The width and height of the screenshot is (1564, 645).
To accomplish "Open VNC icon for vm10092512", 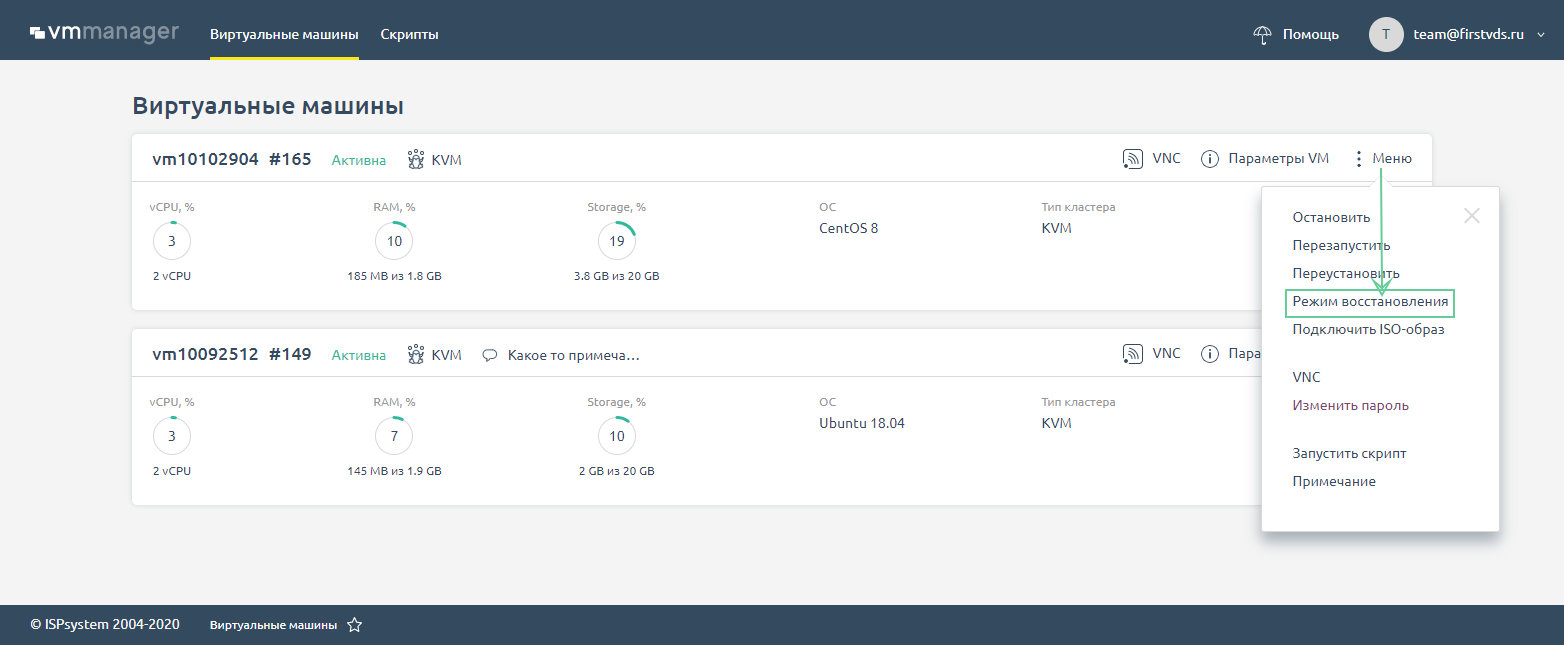I will pos(1133,354).
